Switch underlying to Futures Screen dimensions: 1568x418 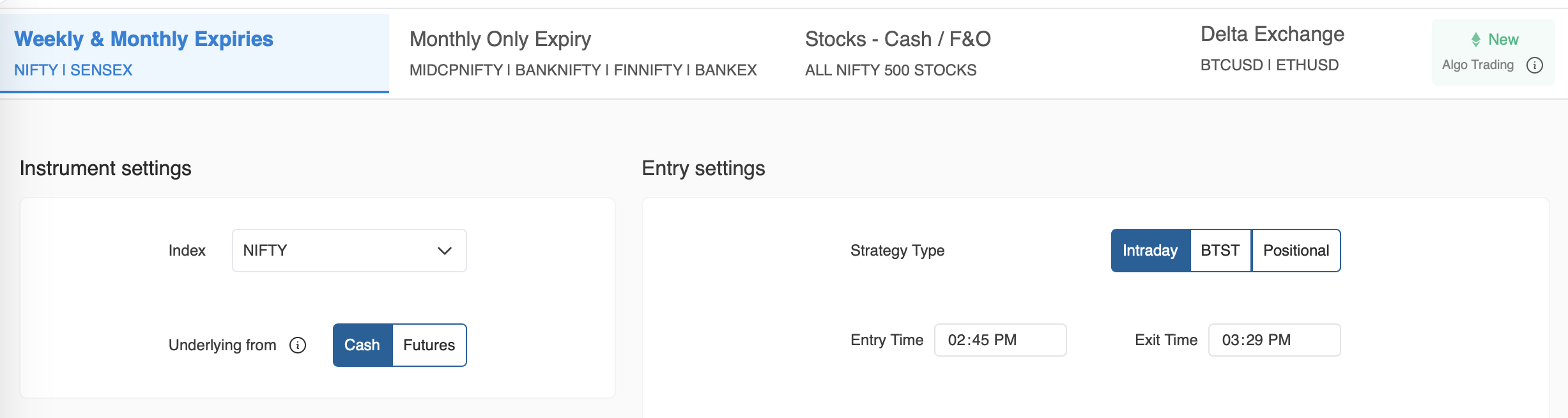click(x=429, y=345)
